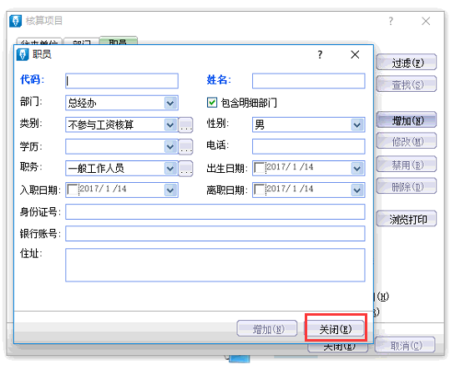Screen dimensions: 450x365
Task: Open the 离职日期 date picker arrow
Action: click(357, 190)
